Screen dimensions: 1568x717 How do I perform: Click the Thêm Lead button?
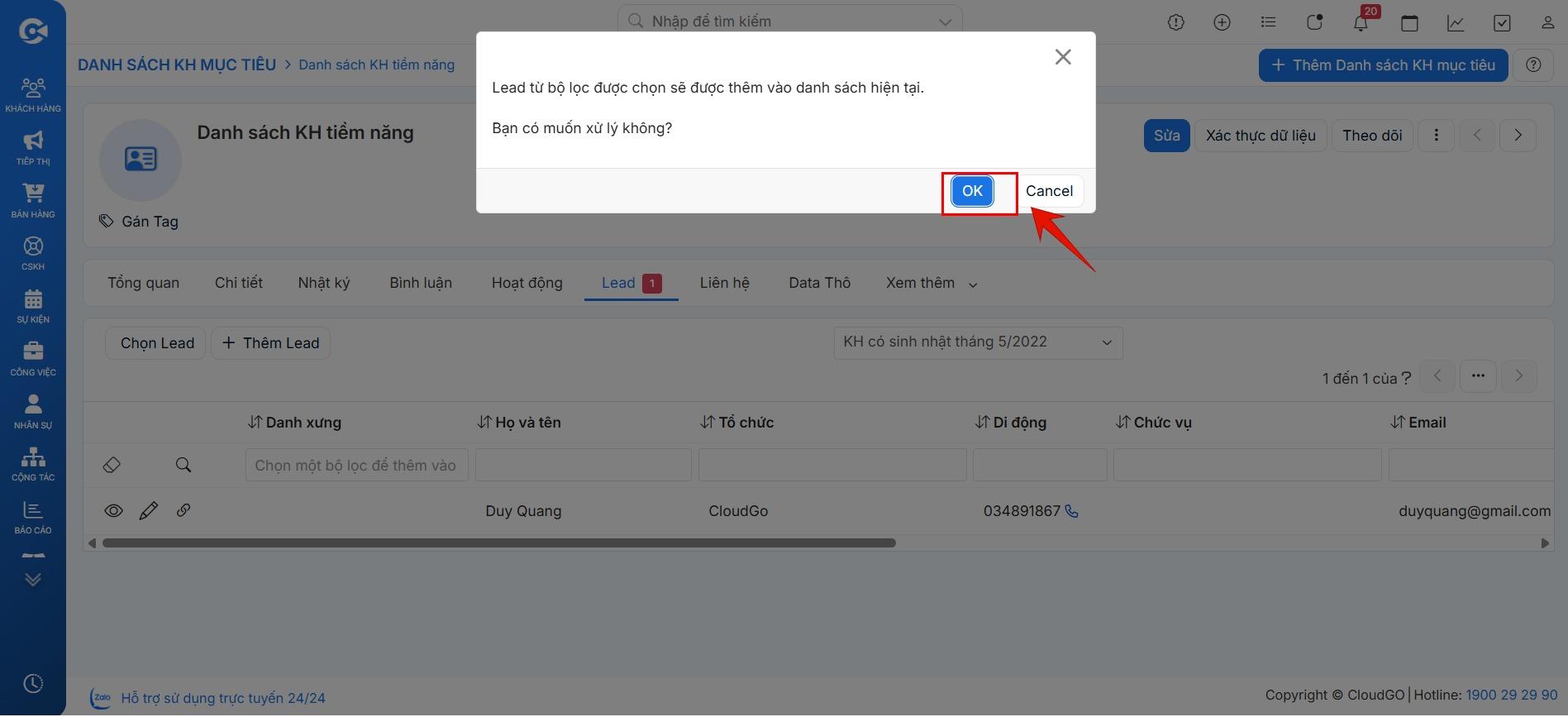(x=271, y=343)
